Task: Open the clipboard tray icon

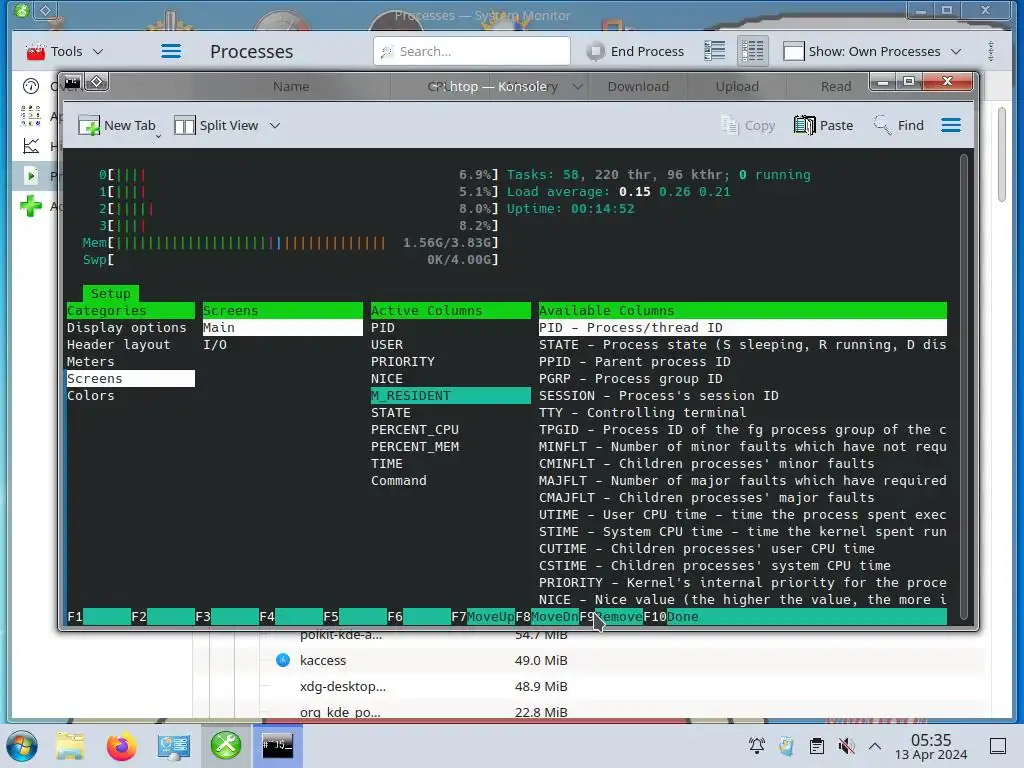Action: tap(816, 746)
